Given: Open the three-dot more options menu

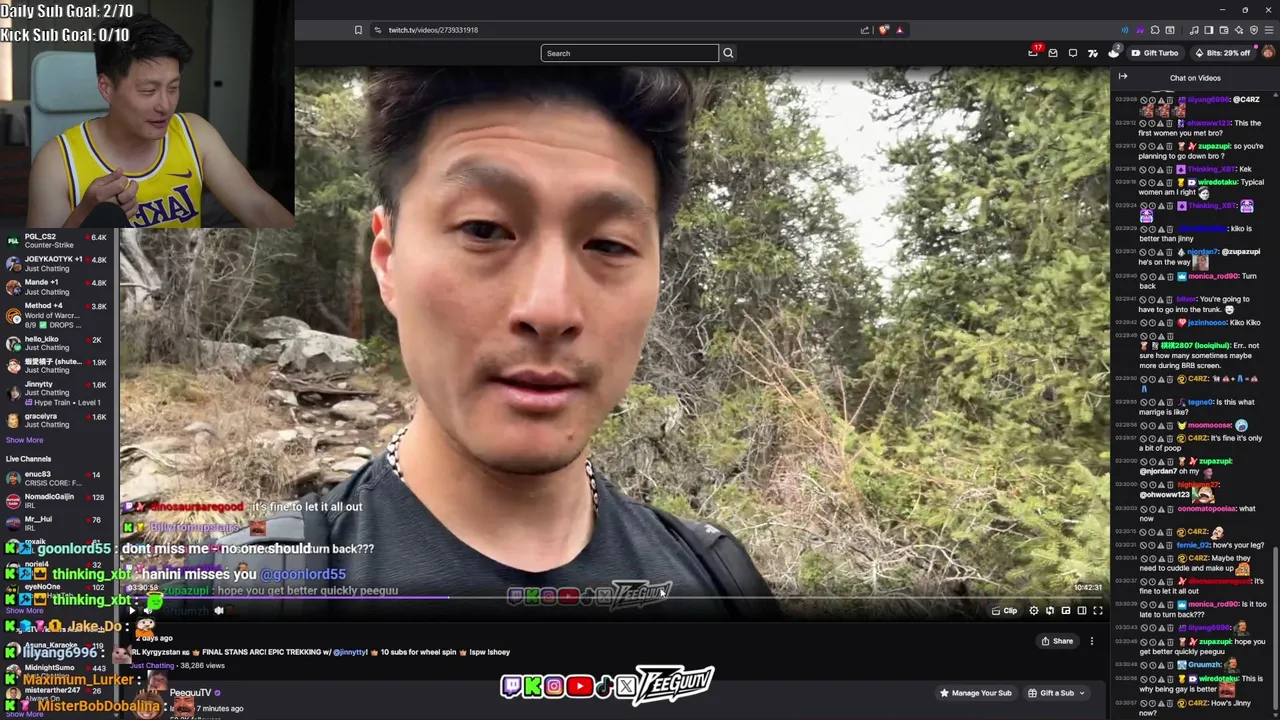Looking at the screenshot, I should (x=1092, y=642).
